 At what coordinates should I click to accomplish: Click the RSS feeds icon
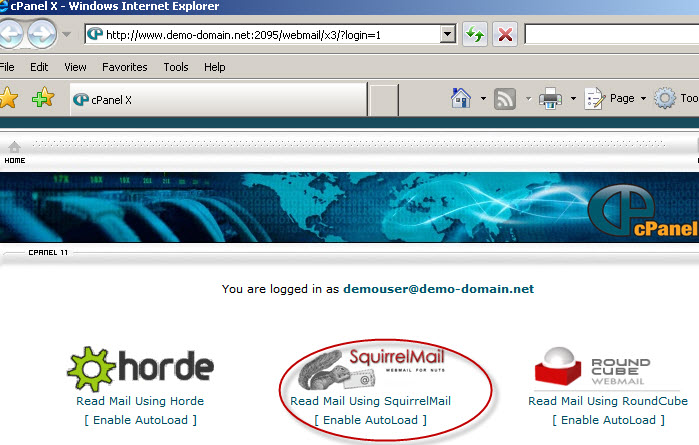pos(505,99)
